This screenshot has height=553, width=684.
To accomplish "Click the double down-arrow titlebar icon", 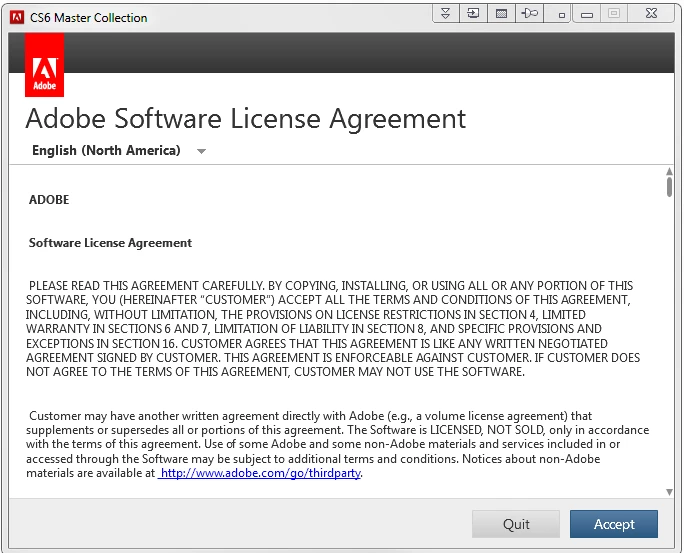I will (445, 13).
